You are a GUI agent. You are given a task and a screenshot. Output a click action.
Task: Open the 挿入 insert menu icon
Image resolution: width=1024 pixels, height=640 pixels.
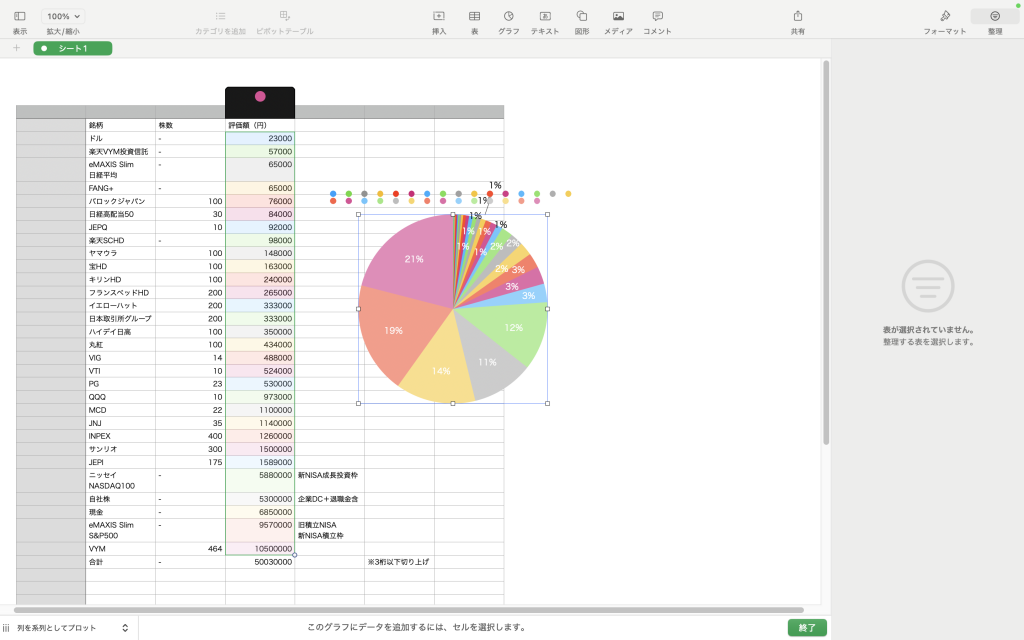click(438, 16)
